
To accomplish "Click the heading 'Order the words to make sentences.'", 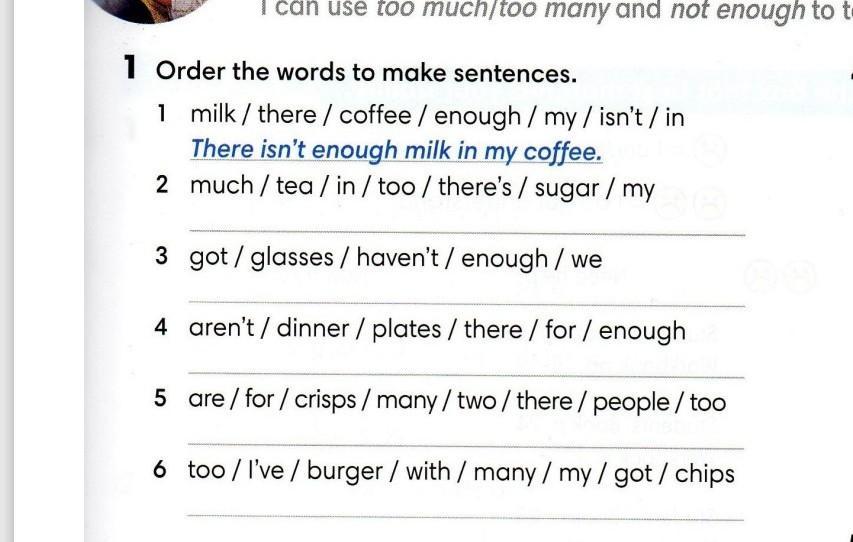I will click(366, 72).
